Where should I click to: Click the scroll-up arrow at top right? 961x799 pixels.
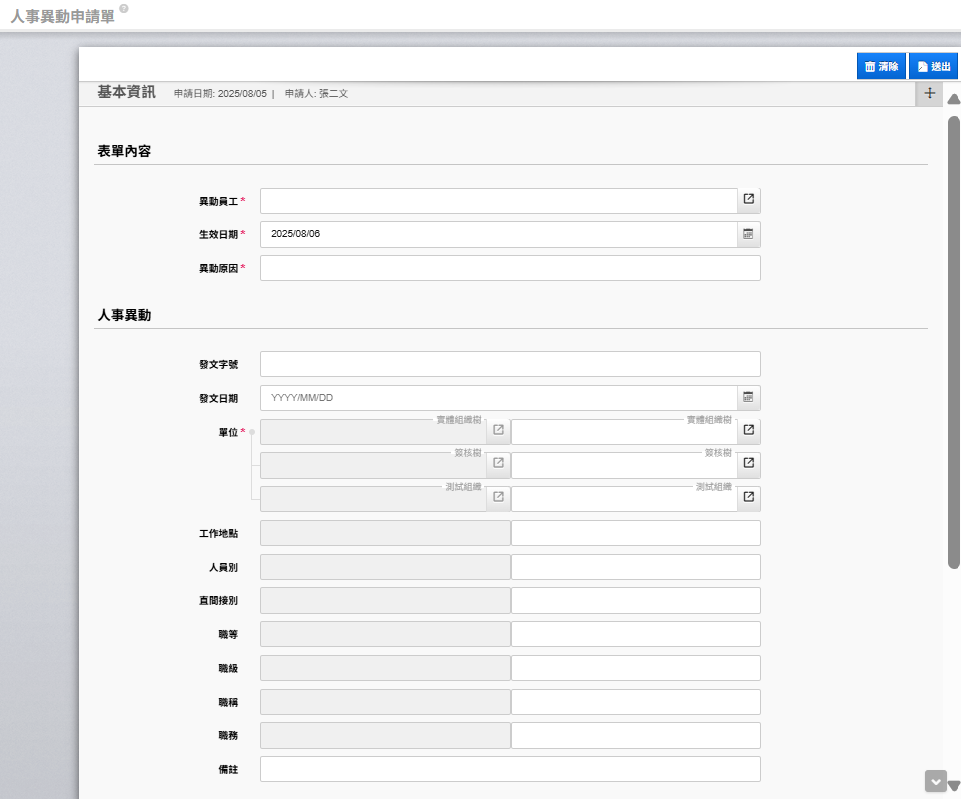coord(953,99)
